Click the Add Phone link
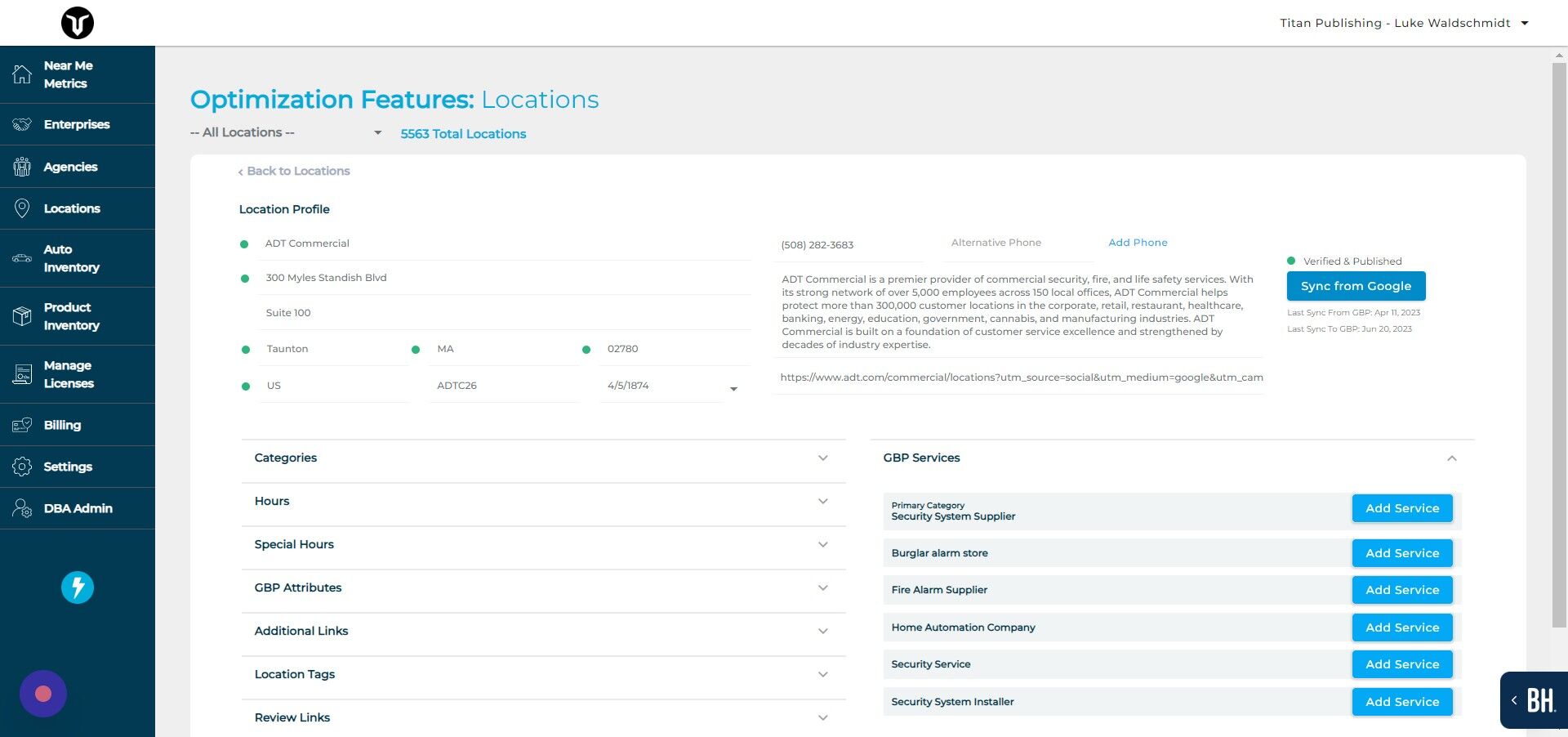The image size is (1568, 737). [1138, 242]
